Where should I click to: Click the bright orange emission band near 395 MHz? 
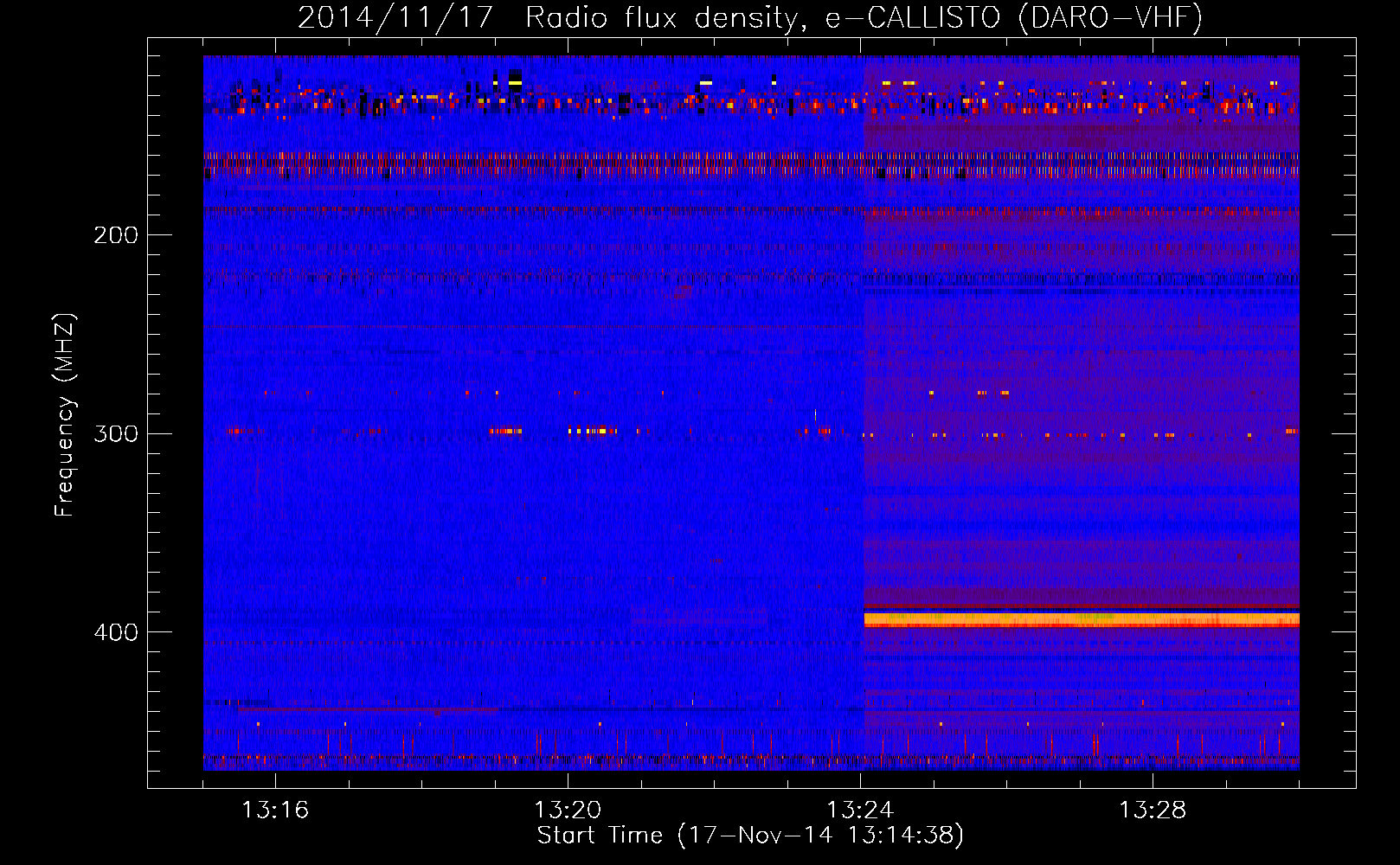click(x=1082, y=619)
